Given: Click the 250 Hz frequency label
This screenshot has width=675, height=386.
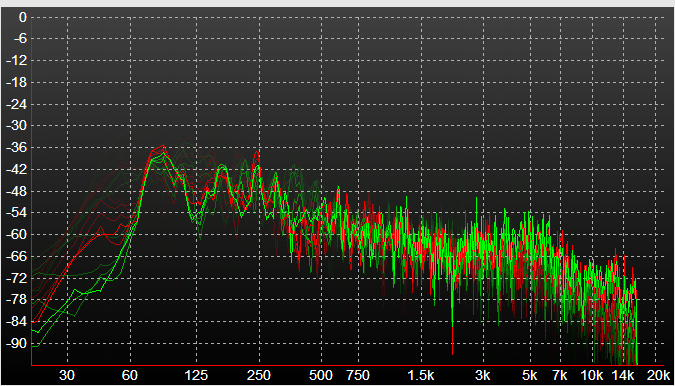Looking at the screenshot, I should pos(259,375).
